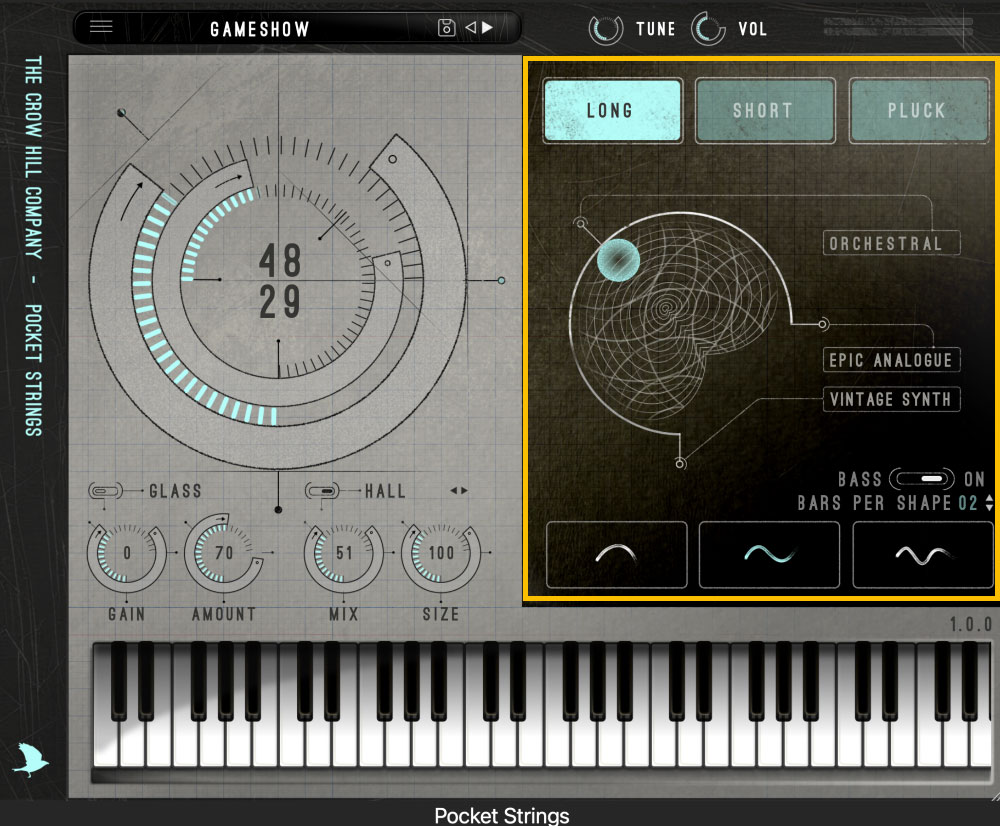1000x826 pixels.
Task: Choose the cyan sine wave shape
Action: pos(769,554)
